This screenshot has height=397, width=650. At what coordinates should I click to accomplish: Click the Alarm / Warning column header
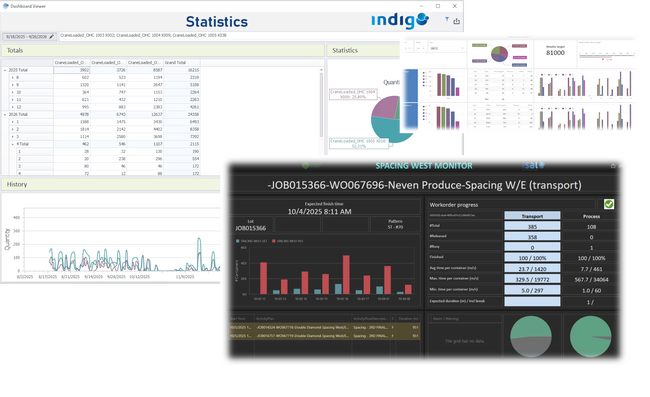tap(465, 319)
